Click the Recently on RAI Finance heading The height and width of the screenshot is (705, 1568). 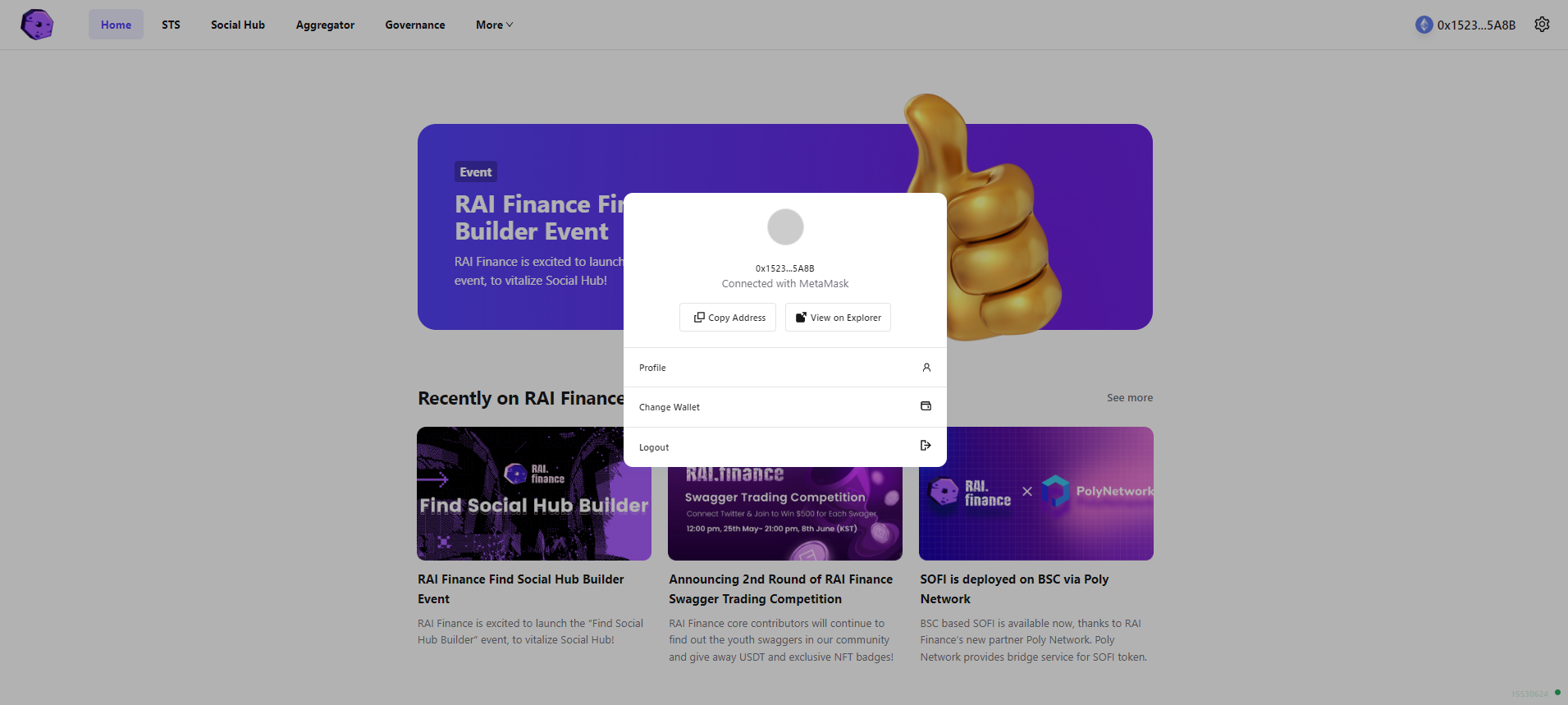click(521, 398)
